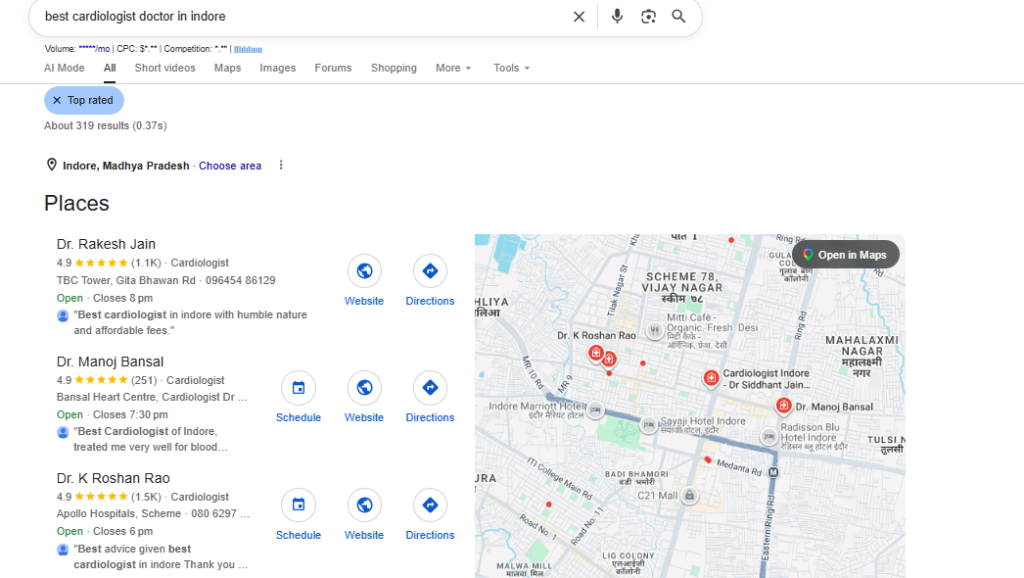The width and height of the screenshot is (1024, 578).
Task: Click the Choose area link
Action: click(230, 166)
